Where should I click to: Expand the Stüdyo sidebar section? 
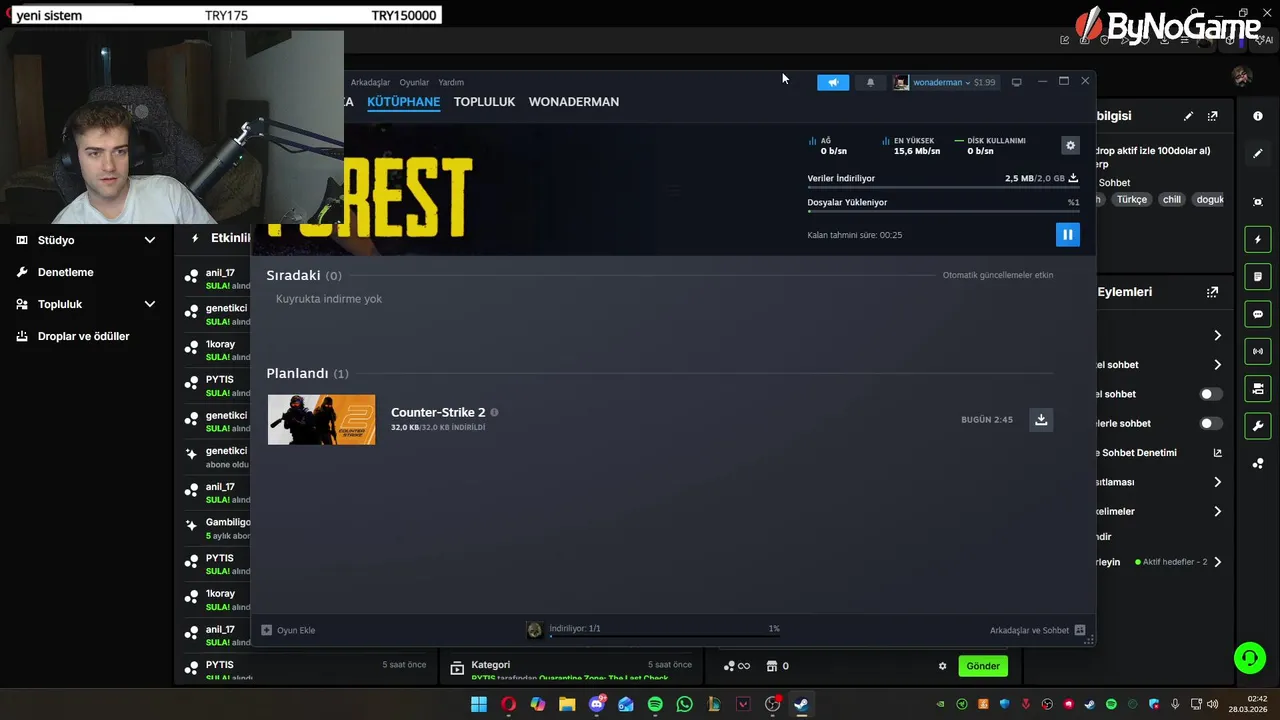86,240
